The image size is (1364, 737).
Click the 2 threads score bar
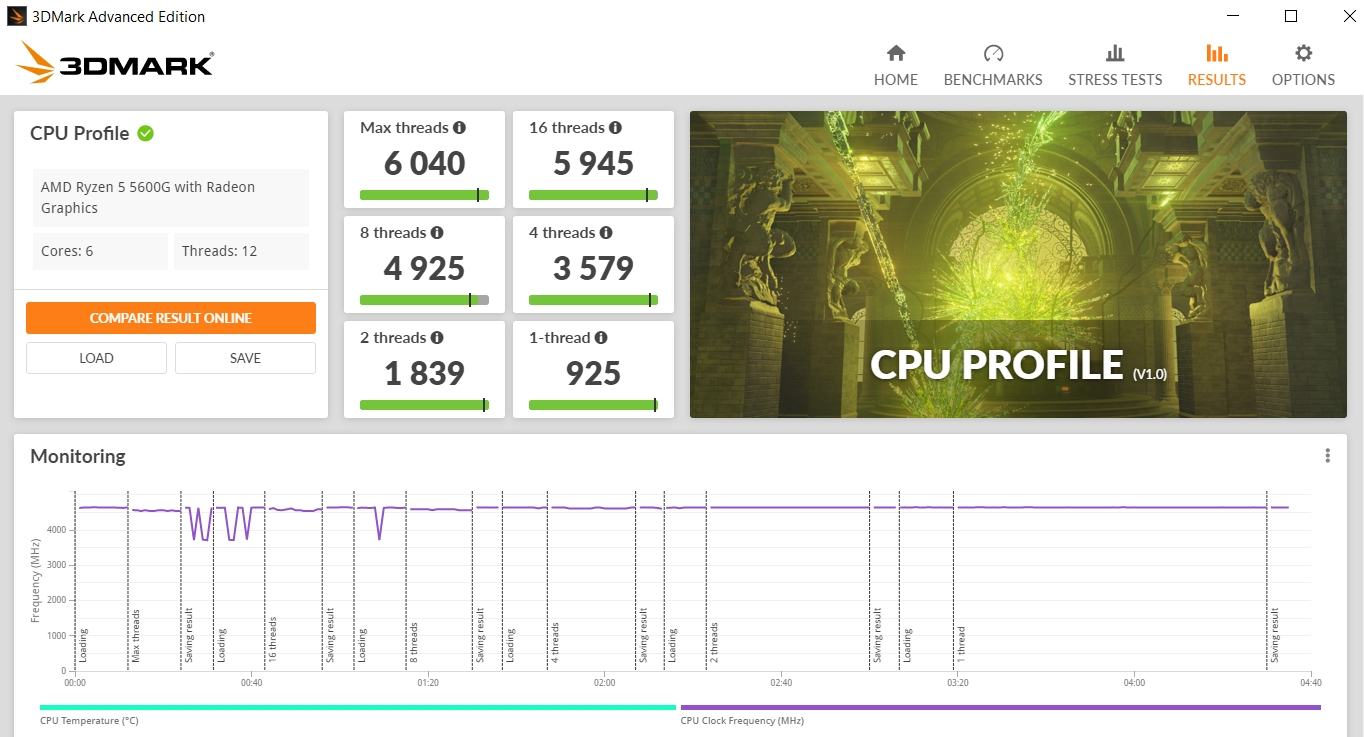tap(424, 405)
